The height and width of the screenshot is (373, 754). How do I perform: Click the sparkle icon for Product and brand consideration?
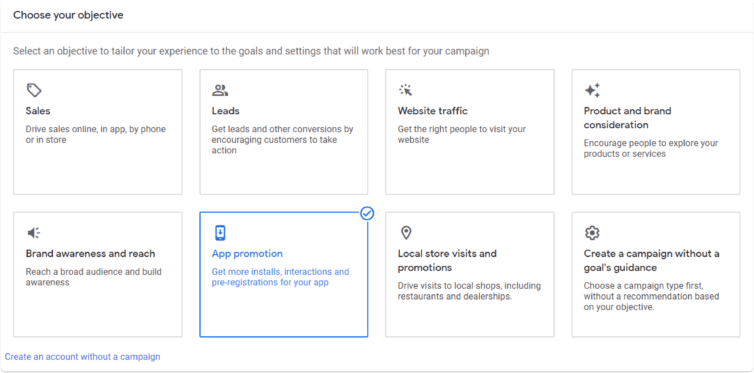(x=592, y=90)
